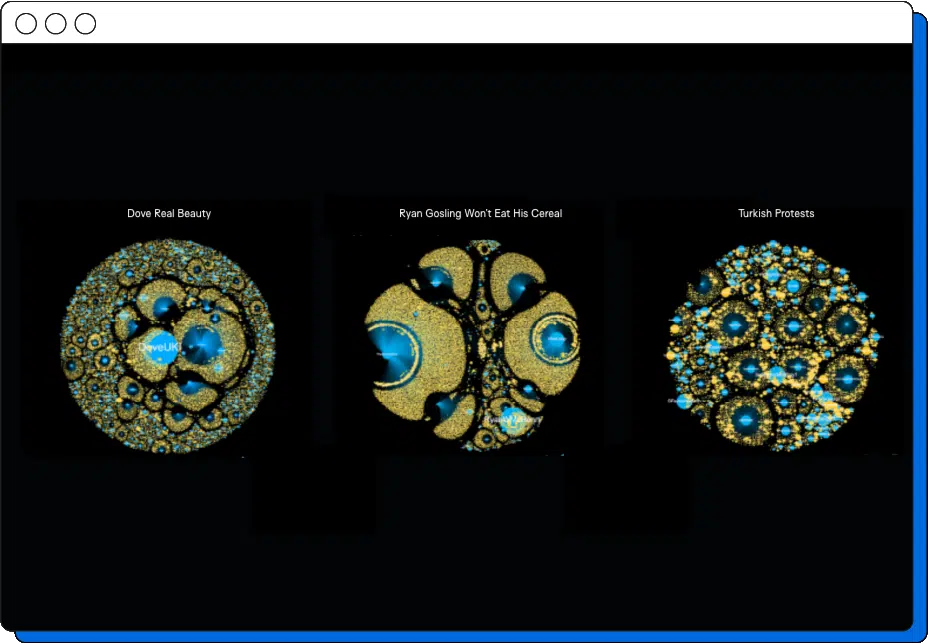Open the Ryan Gosling Won't Eat His Cereal title
928x644 pixels.
480,213
